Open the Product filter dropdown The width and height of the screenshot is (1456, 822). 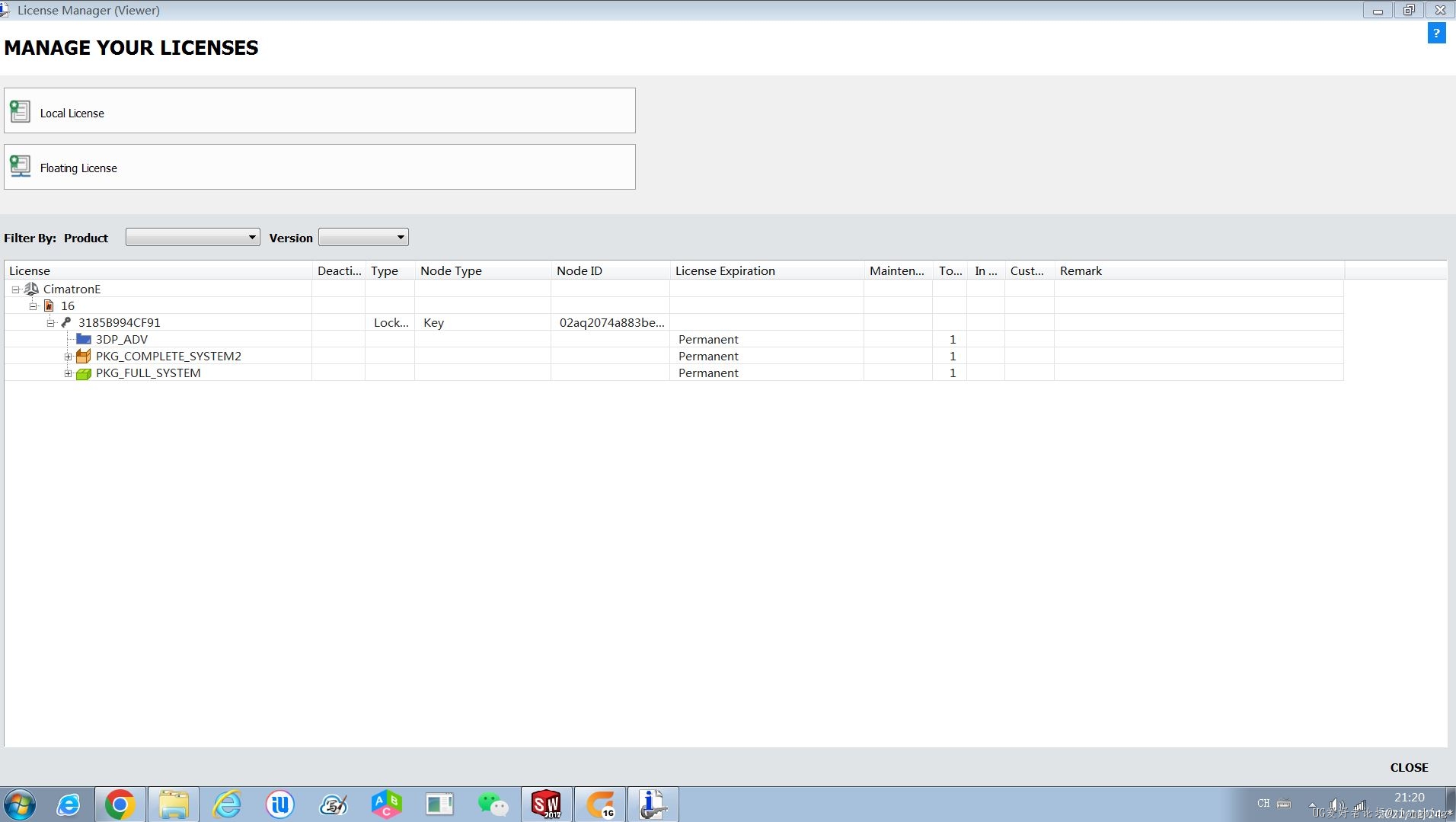[x=193, y=238]
